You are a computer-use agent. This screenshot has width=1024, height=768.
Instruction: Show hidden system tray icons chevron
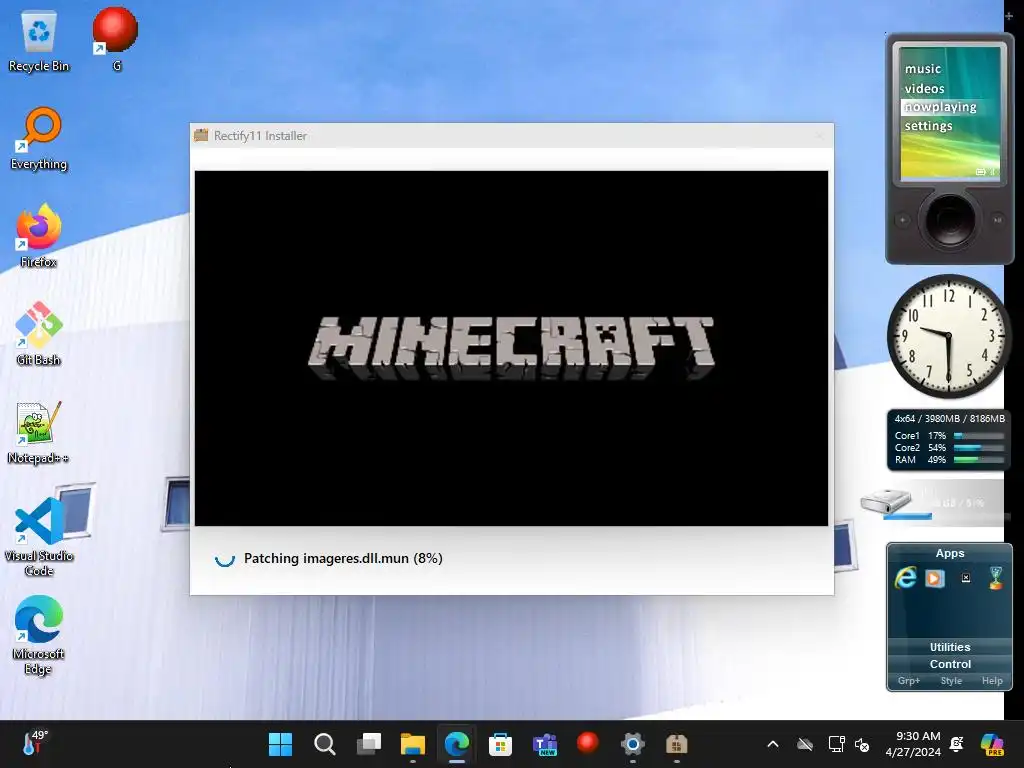coord(773,744)
